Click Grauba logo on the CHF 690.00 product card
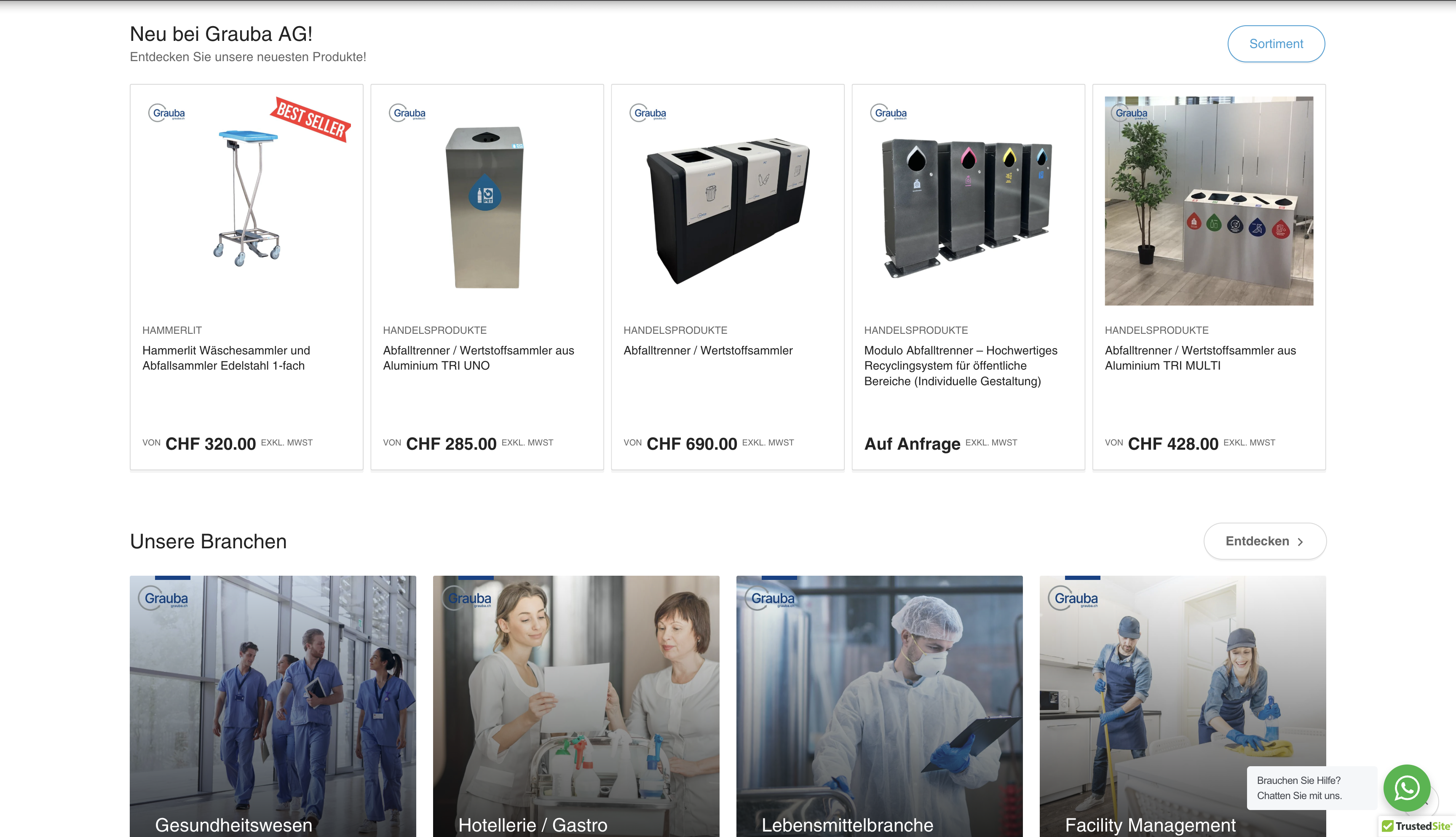 click(x=649, y=113)
